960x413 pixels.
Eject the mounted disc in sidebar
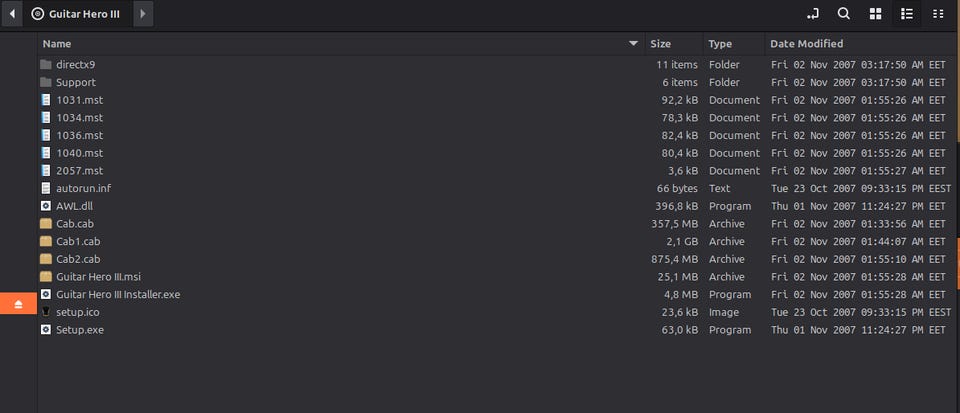[18, 303]
